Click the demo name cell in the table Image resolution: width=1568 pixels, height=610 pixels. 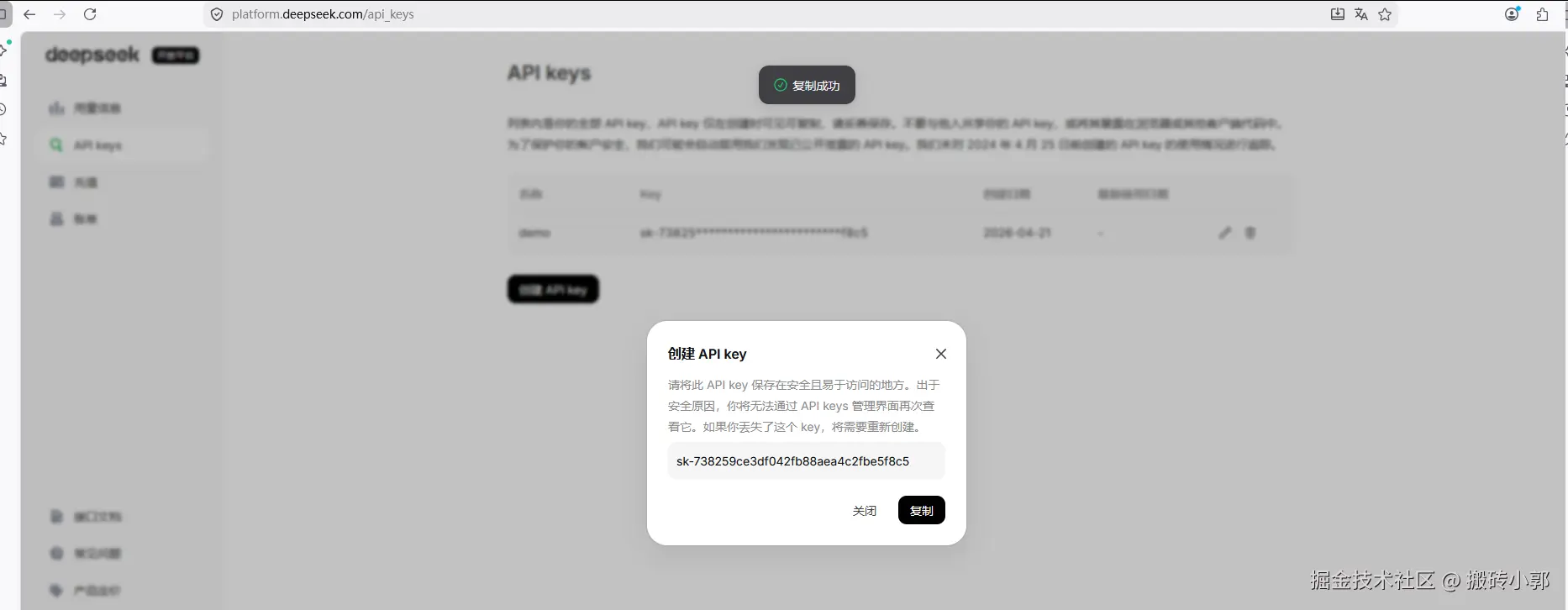(534, 233)
